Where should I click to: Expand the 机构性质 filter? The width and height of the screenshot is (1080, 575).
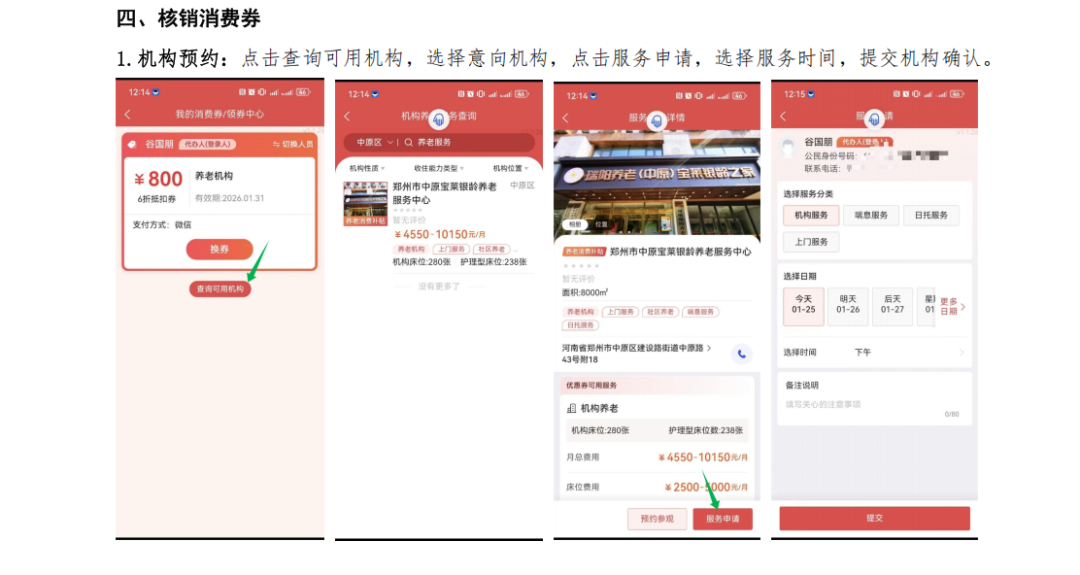pyautogui.click(x=366, y=168)
